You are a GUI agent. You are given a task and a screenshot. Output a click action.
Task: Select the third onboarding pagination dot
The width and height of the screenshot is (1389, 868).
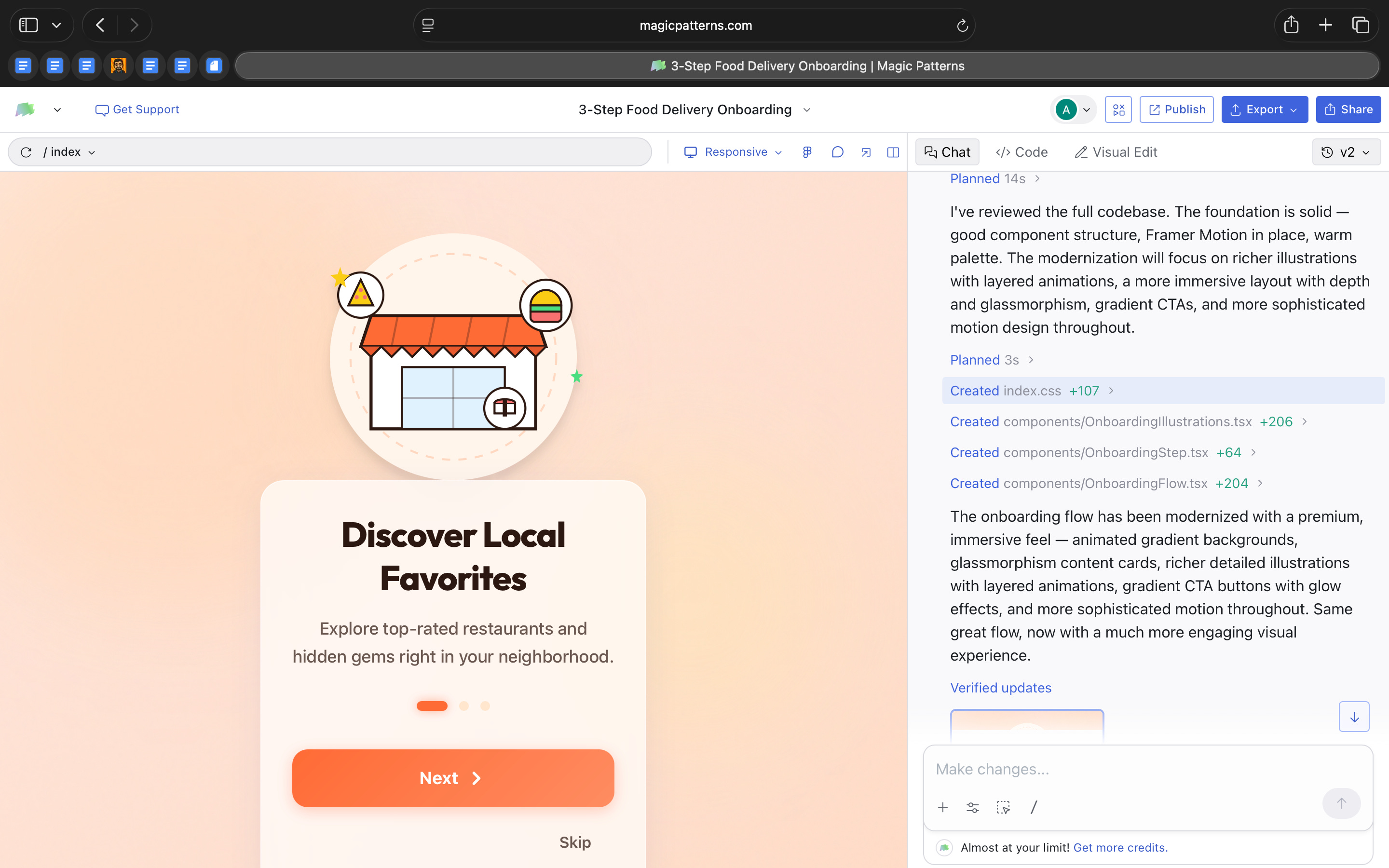[x=485, y=706]
